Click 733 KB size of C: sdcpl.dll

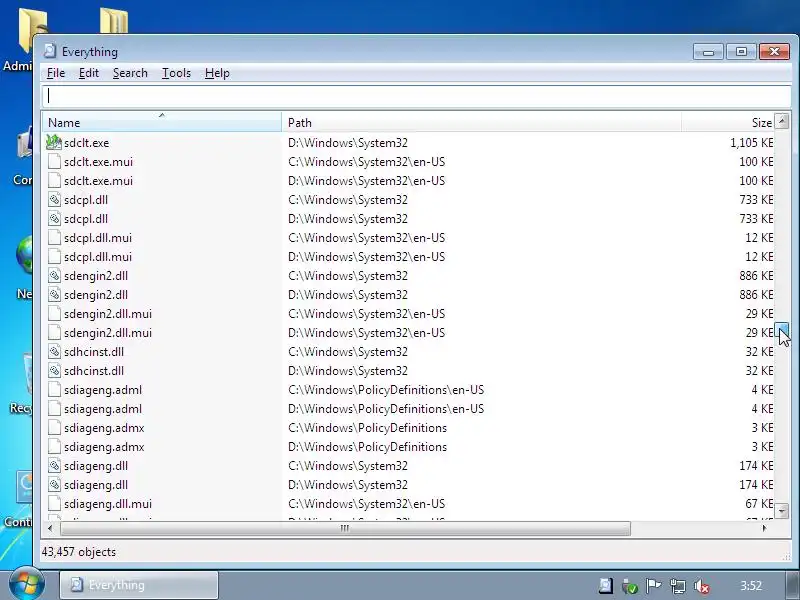(756, 199)
